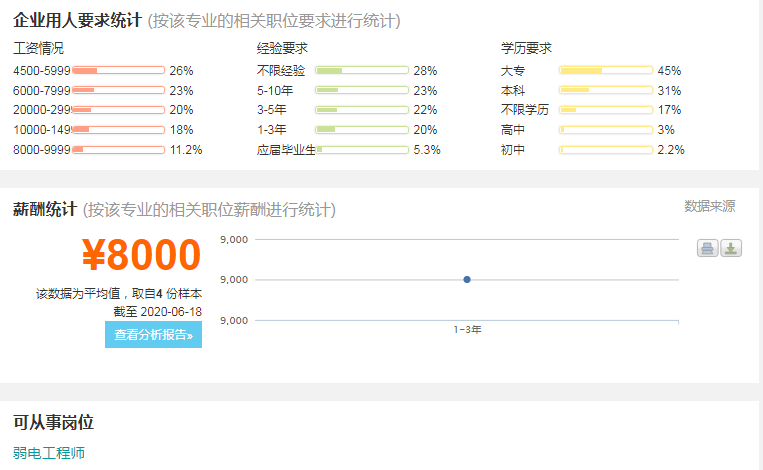Click the print chart icon
The width and height of the screenshot is (763, 470).
coord(707,248)
